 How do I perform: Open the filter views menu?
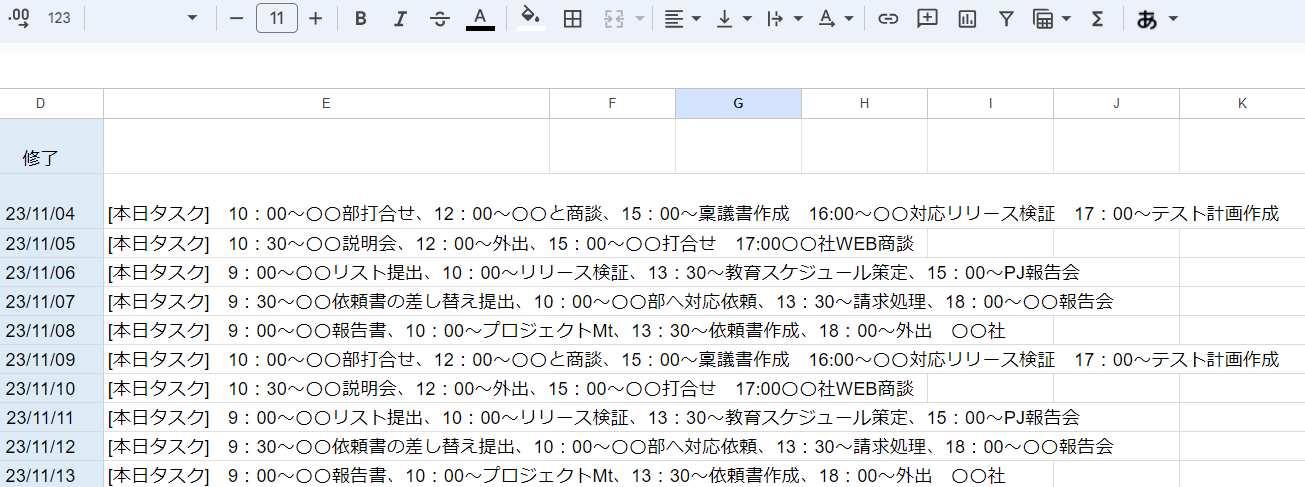1051,18
